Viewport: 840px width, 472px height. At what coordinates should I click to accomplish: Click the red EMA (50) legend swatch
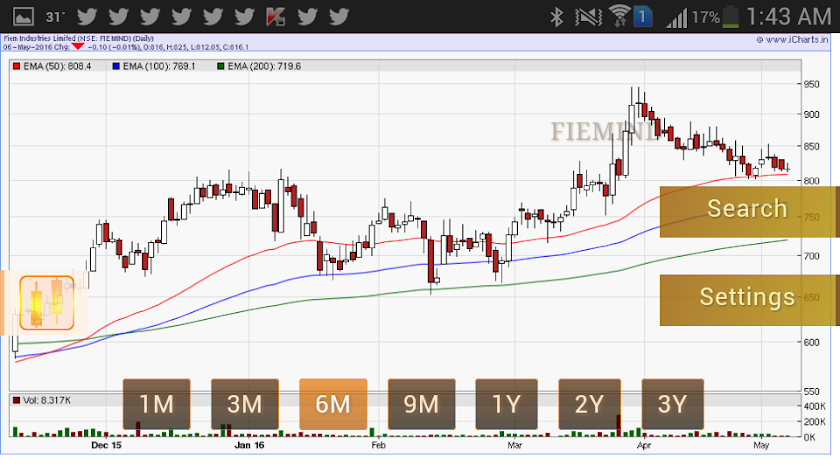[17, 66]
